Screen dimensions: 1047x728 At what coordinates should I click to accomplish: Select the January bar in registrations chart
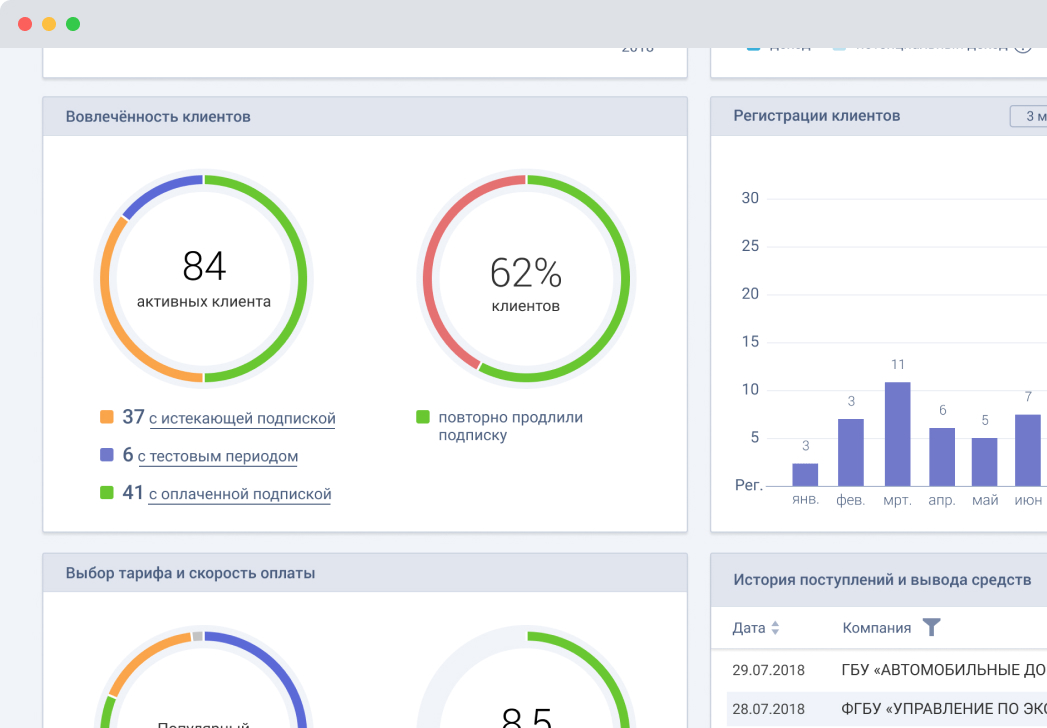(805, 475)
